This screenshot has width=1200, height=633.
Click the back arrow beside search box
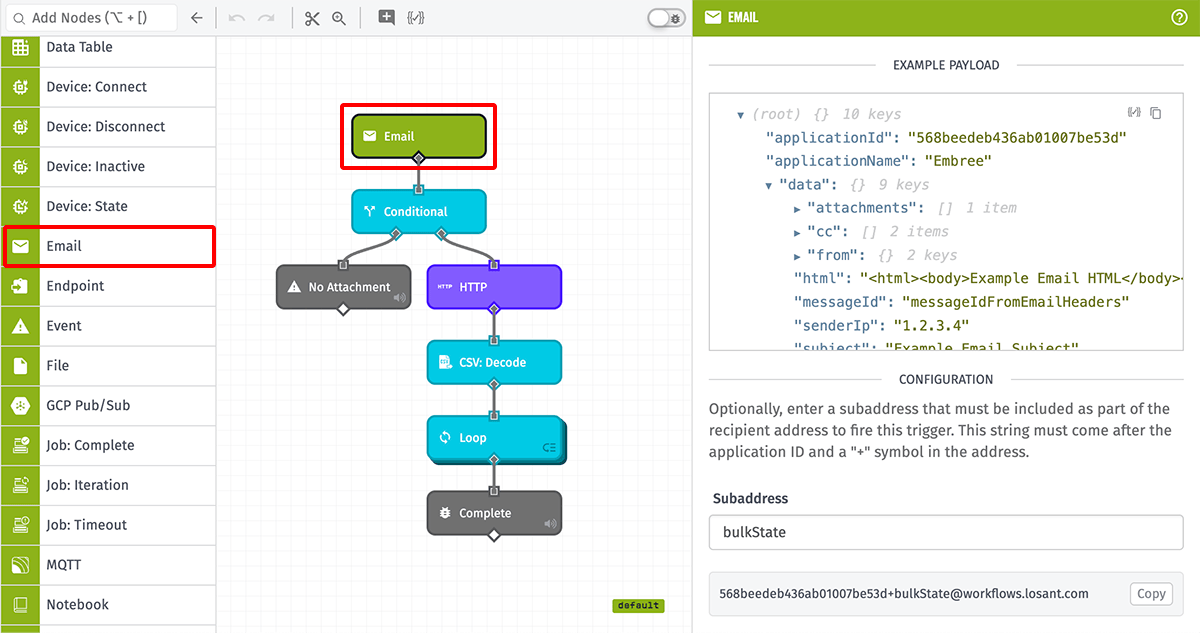(x=197, y=18)
